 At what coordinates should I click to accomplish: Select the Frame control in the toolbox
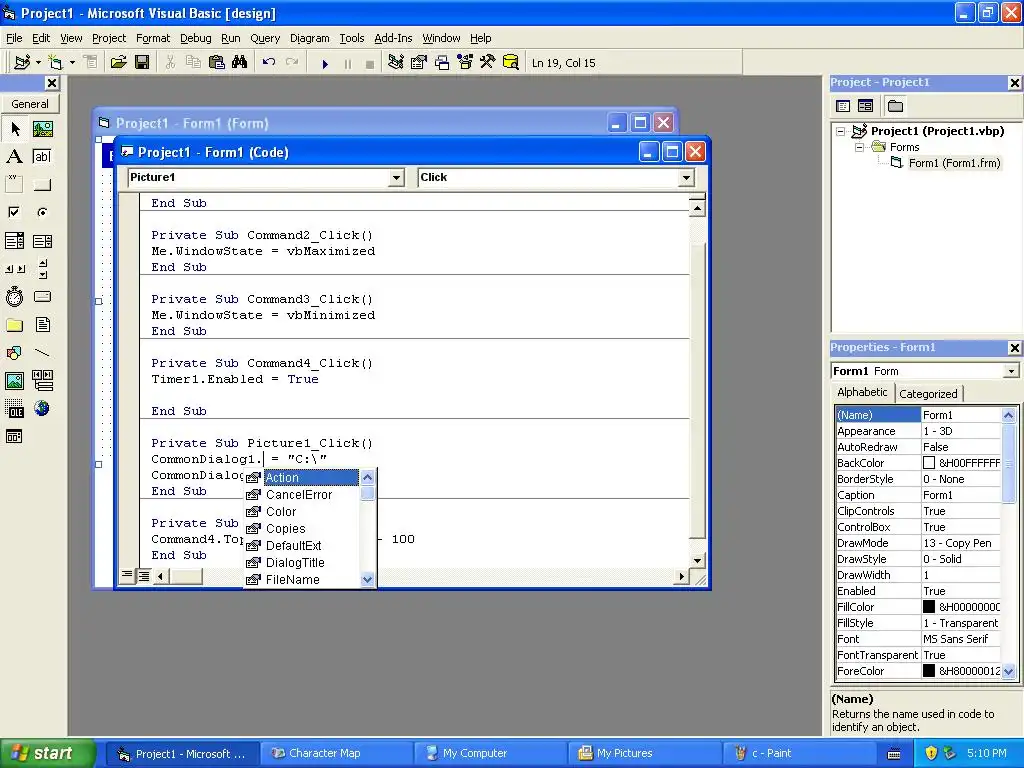click(x=15, y=184)
